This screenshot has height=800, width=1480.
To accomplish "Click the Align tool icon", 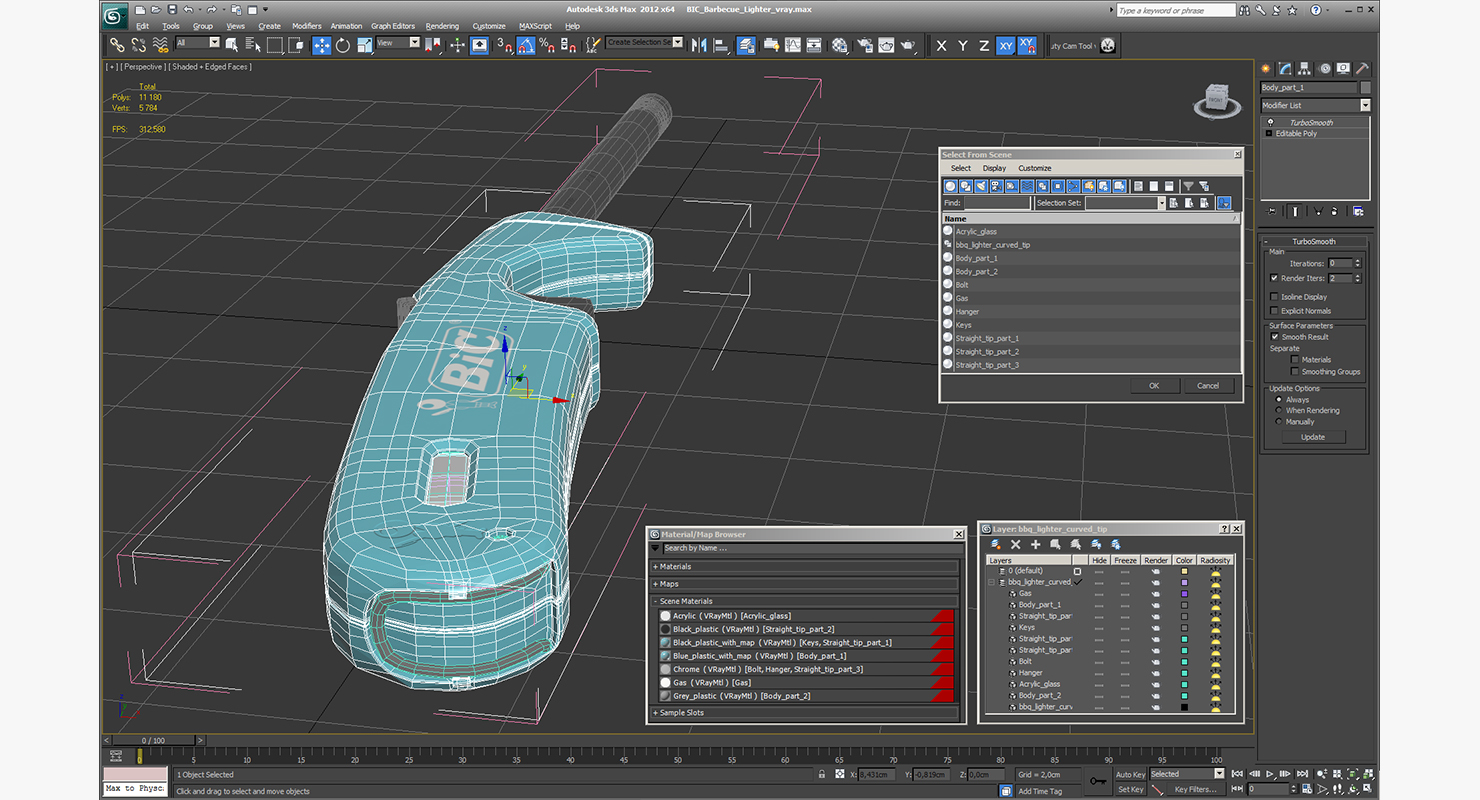I will (720, 45).
